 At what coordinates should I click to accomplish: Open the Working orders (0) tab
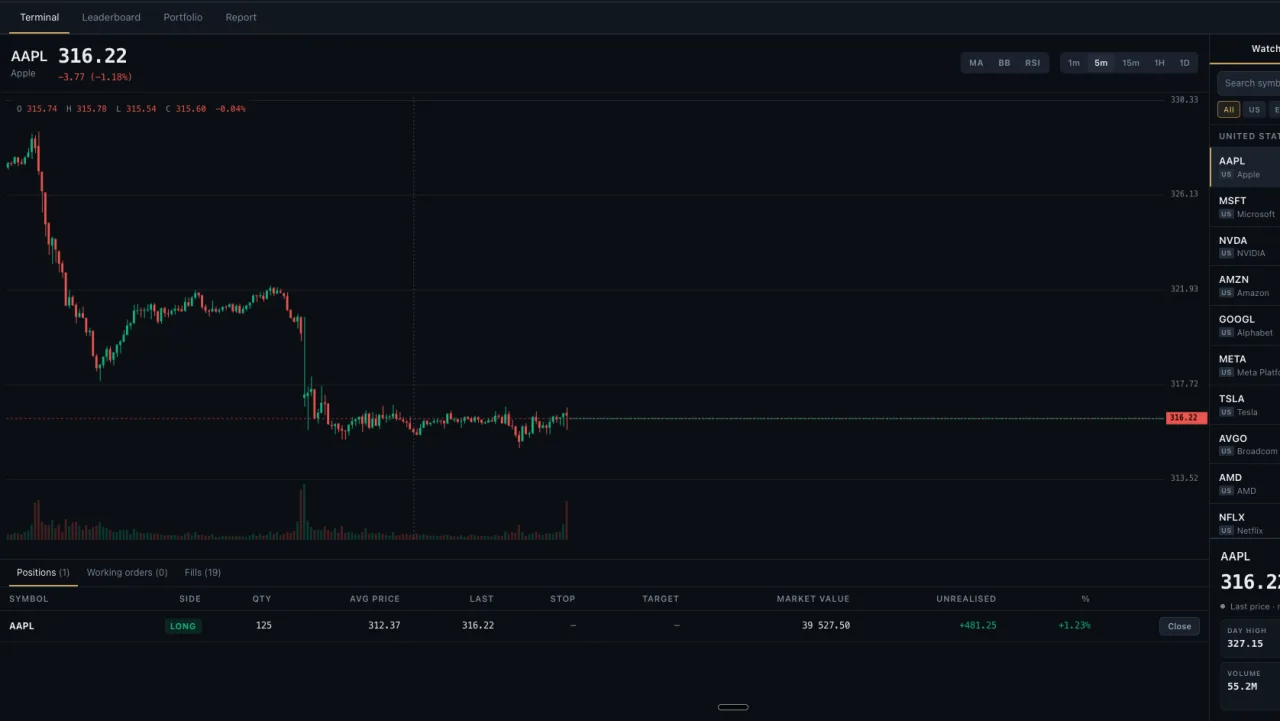click(x=127, y=573)
